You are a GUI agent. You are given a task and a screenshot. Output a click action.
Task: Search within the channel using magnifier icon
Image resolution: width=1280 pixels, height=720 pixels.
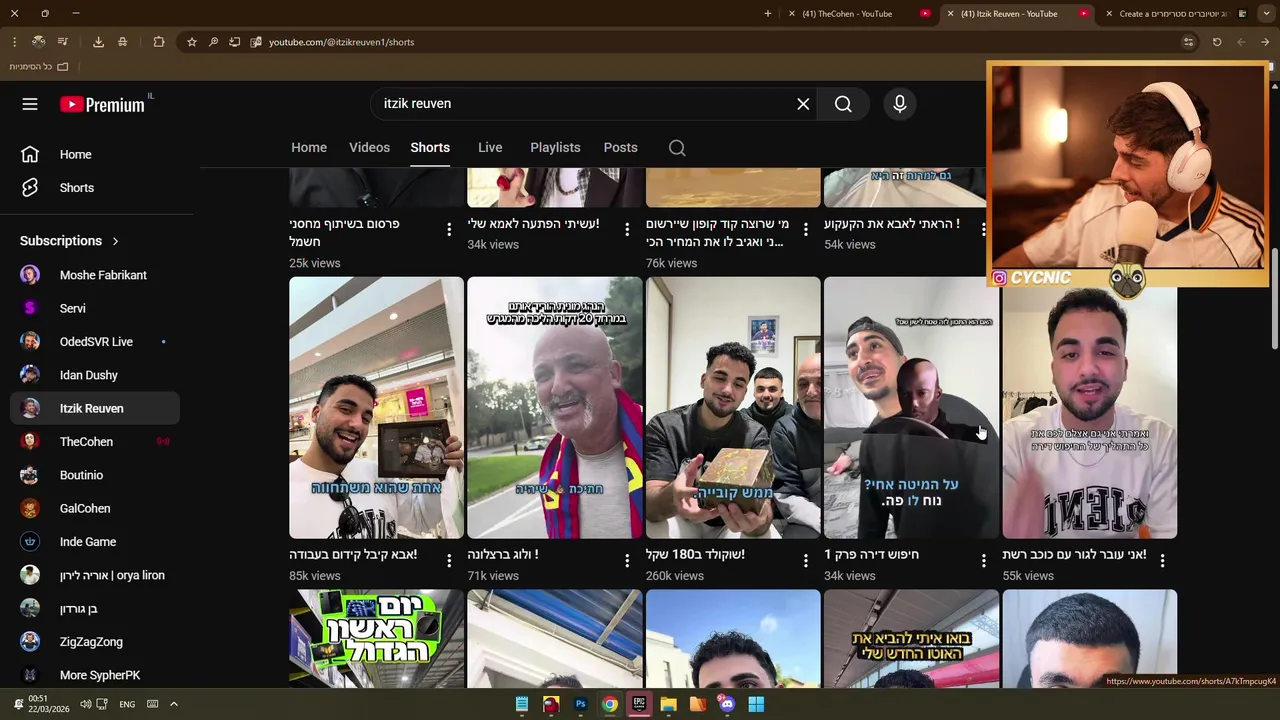point(677,148)
